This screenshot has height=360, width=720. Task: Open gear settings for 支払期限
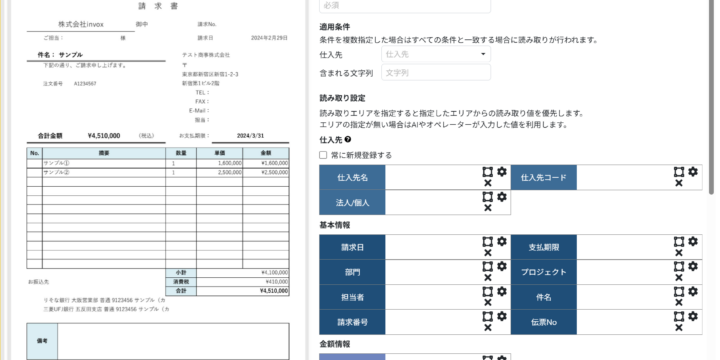[x=693, y=242]
